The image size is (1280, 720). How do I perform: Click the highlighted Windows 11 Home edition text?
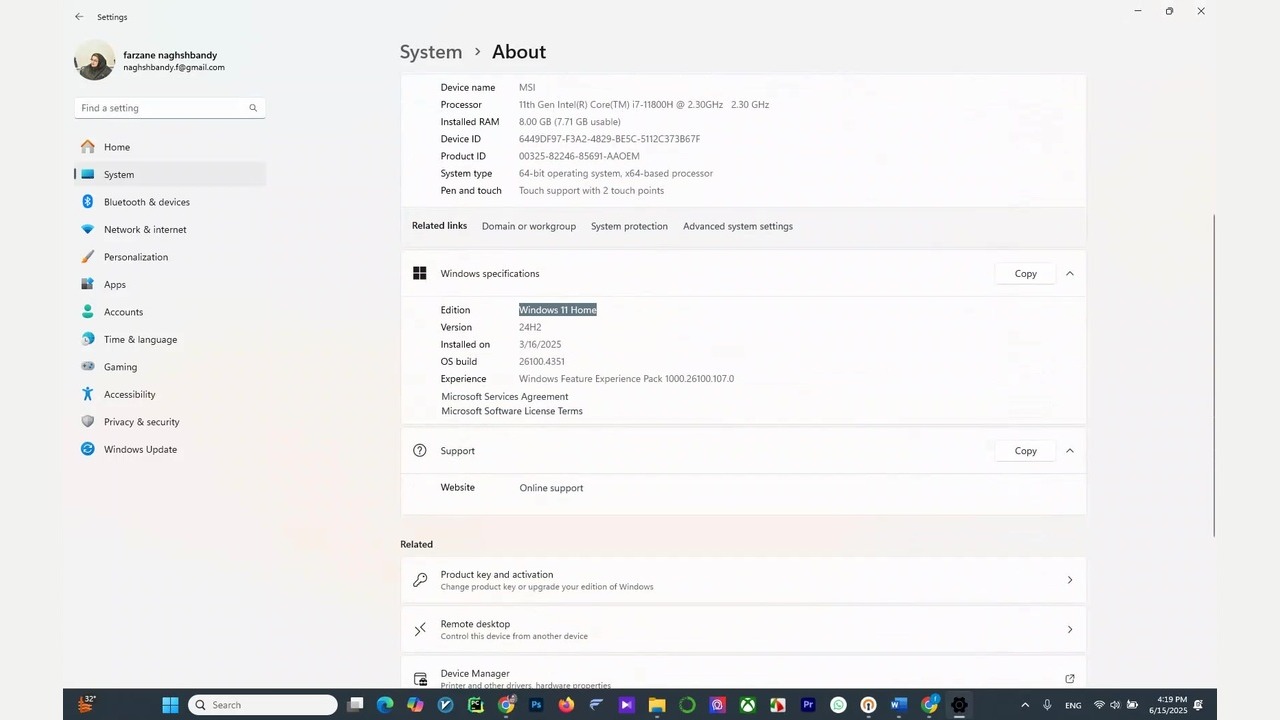point(558,310)
